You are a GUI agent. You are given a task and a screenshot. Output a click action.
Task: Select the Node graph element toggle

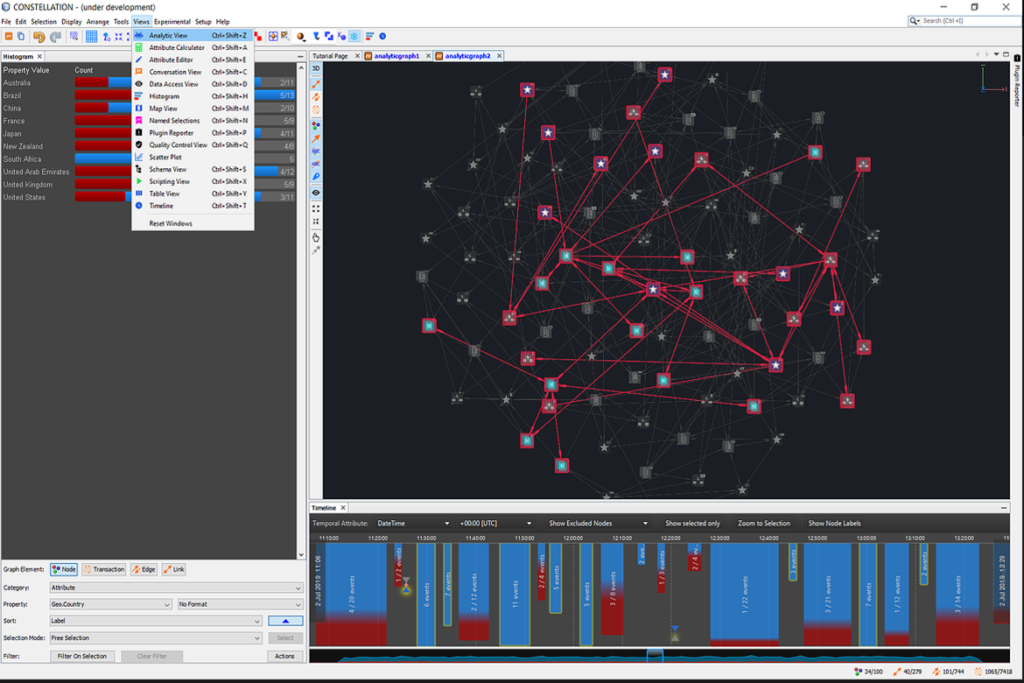[x=64, y=569]
